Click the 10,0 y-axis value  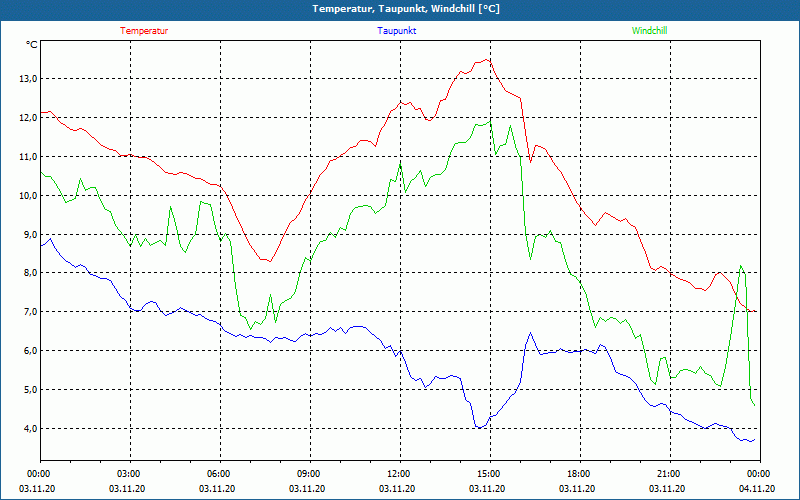28,195
